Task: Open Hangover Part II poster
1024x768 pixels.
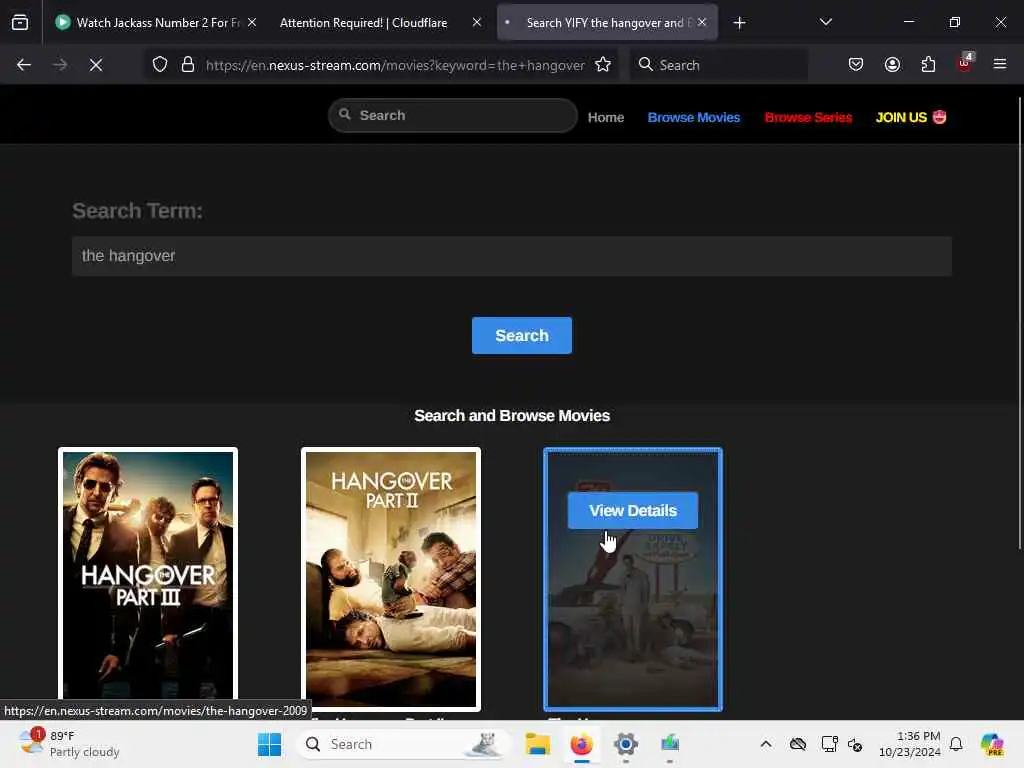Action: coord(391,579)
